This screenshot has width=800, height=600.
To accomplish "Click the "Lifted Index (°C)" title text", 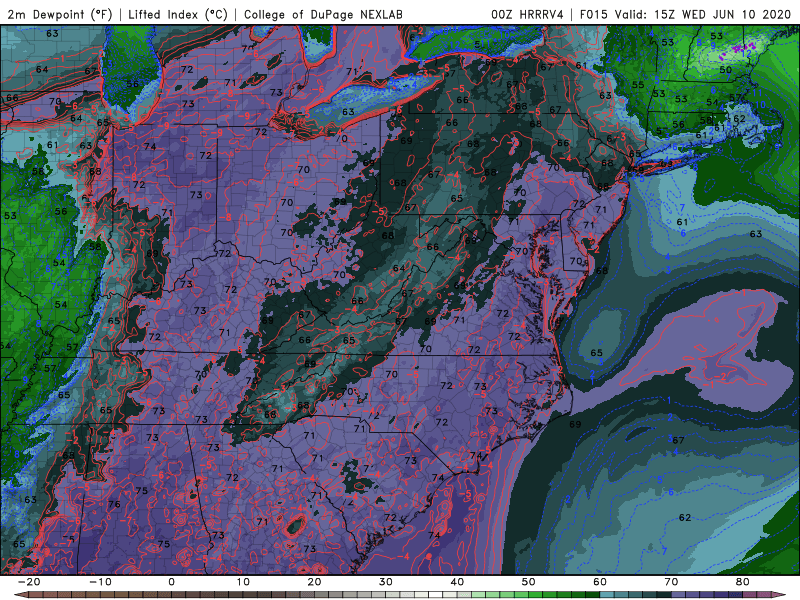I will tap(178, 14).
